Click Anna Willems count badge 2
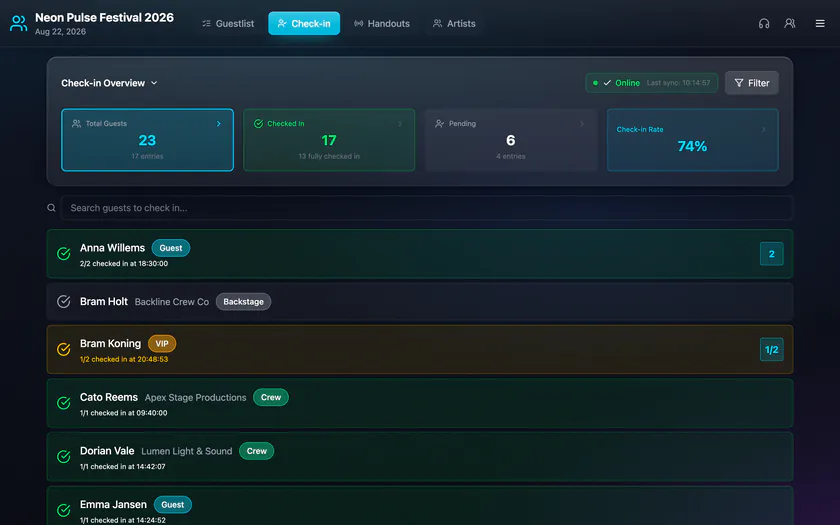The height and width of the screenshot is (525, 840). [x=771, y=254]
